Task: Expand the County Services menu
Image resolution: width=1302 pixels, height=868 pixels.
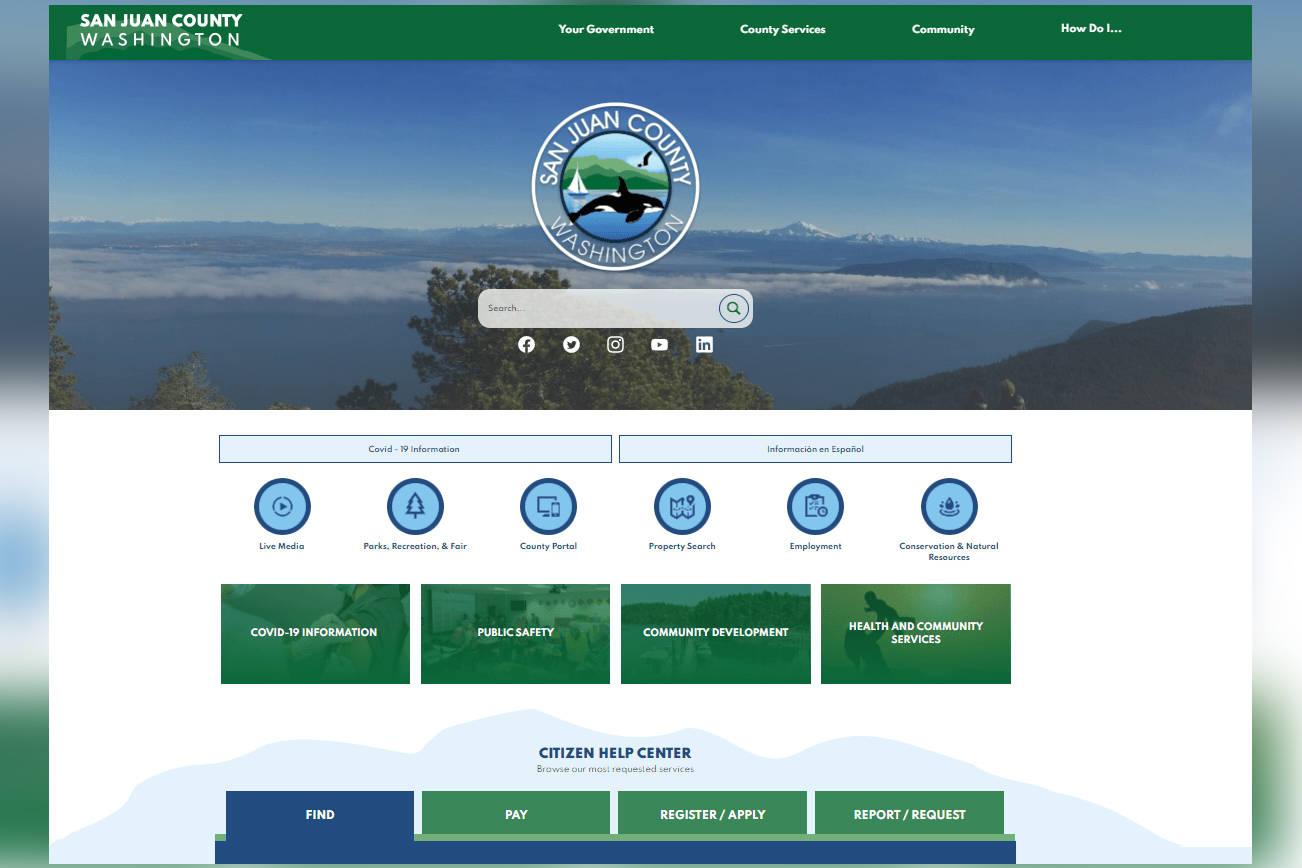Action: (x=782, y=30)
